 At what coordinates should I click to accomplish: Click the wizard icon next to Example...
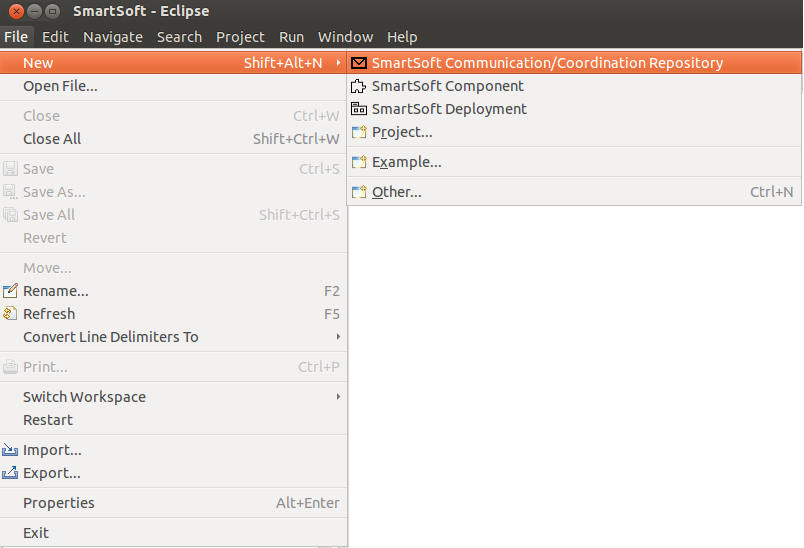click(359, 162)
